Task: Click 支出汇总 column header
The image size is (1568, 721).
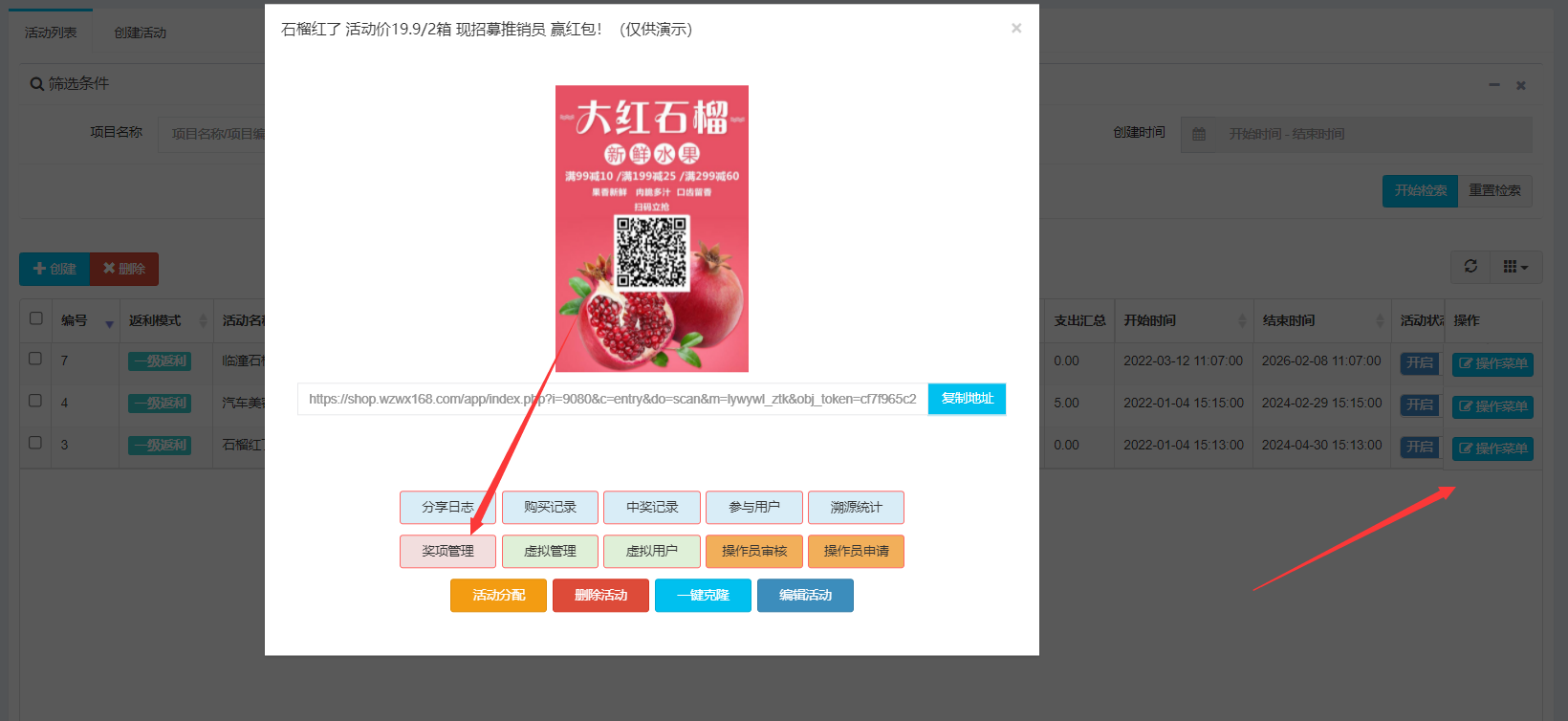Action: coord(1079,321)
